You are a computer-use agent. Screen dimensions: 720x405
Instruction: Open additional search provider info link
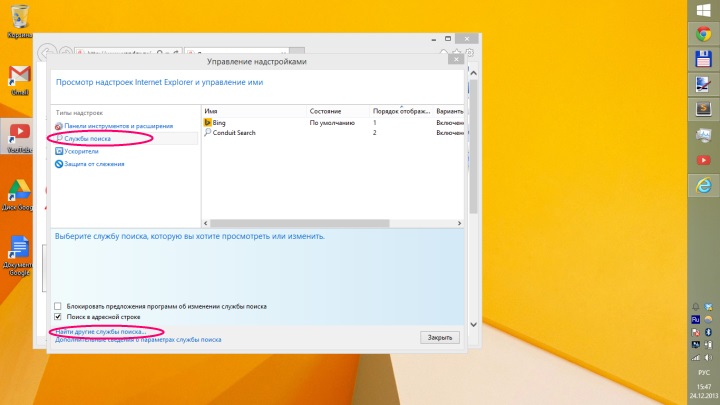(x=138, y=340)
